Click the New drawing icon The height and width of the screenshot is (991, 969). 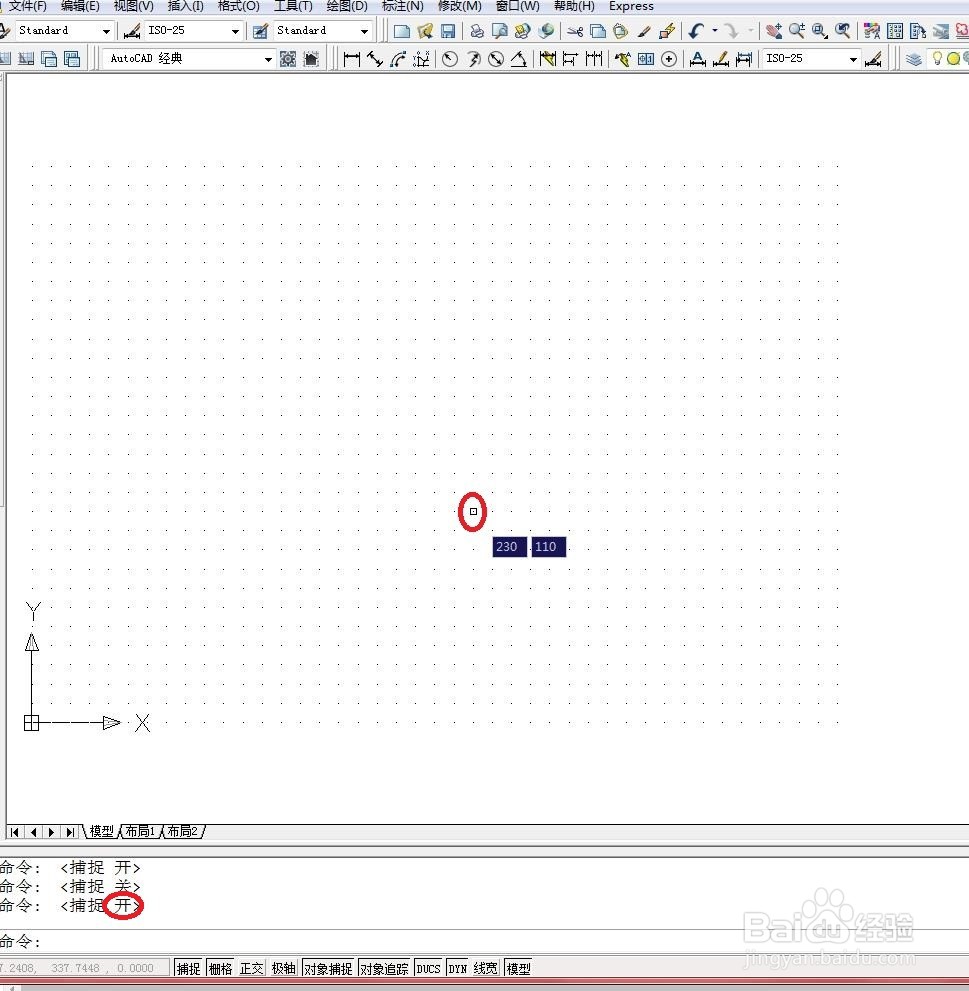401,31
